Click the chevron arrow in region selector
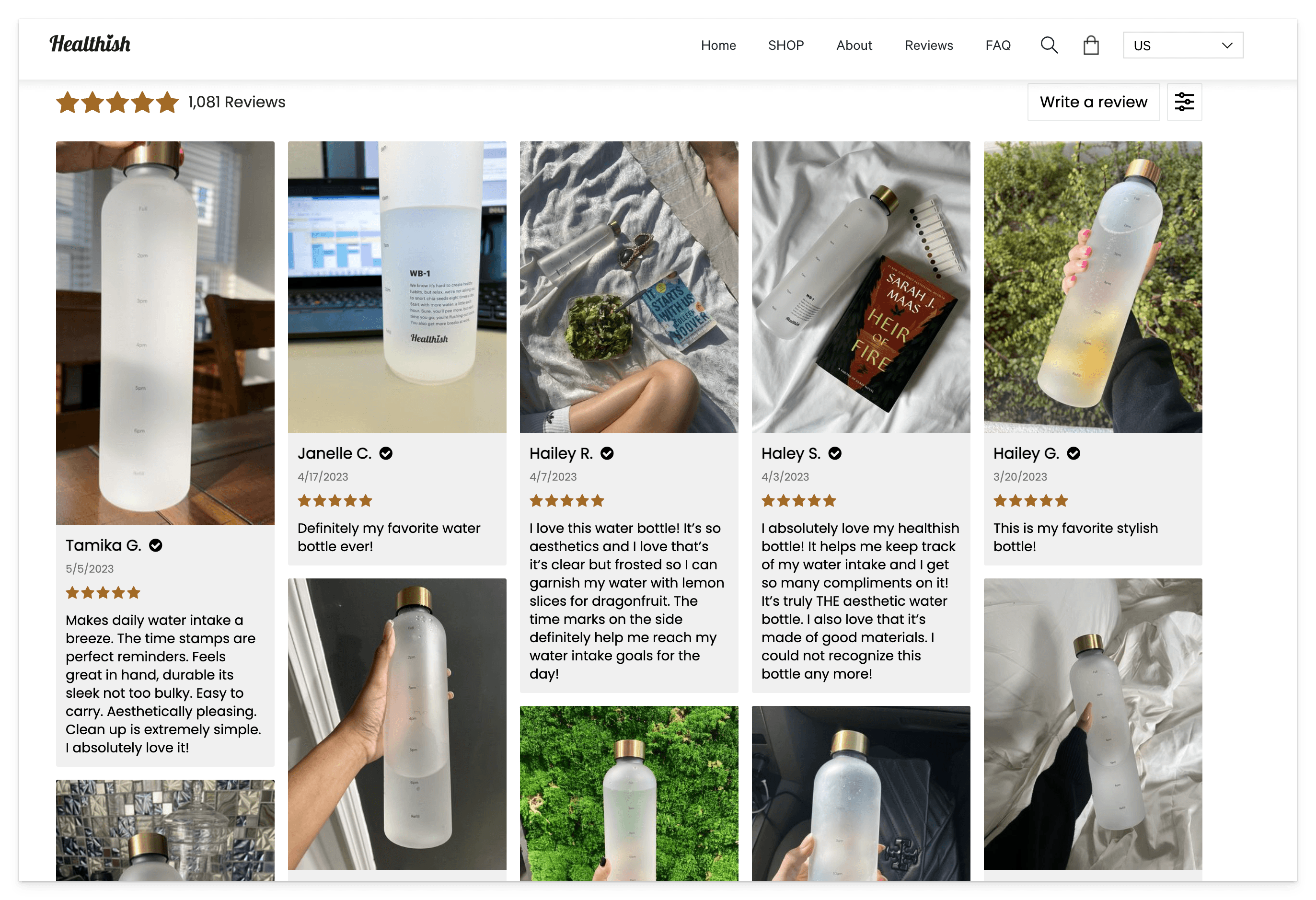 (1227, 46)
